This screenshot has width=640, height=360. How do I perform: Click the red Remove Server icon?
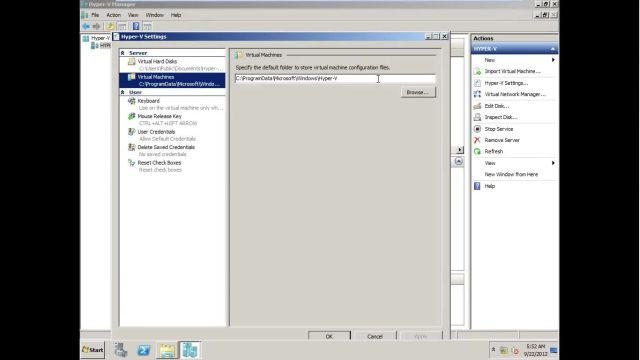477,140
